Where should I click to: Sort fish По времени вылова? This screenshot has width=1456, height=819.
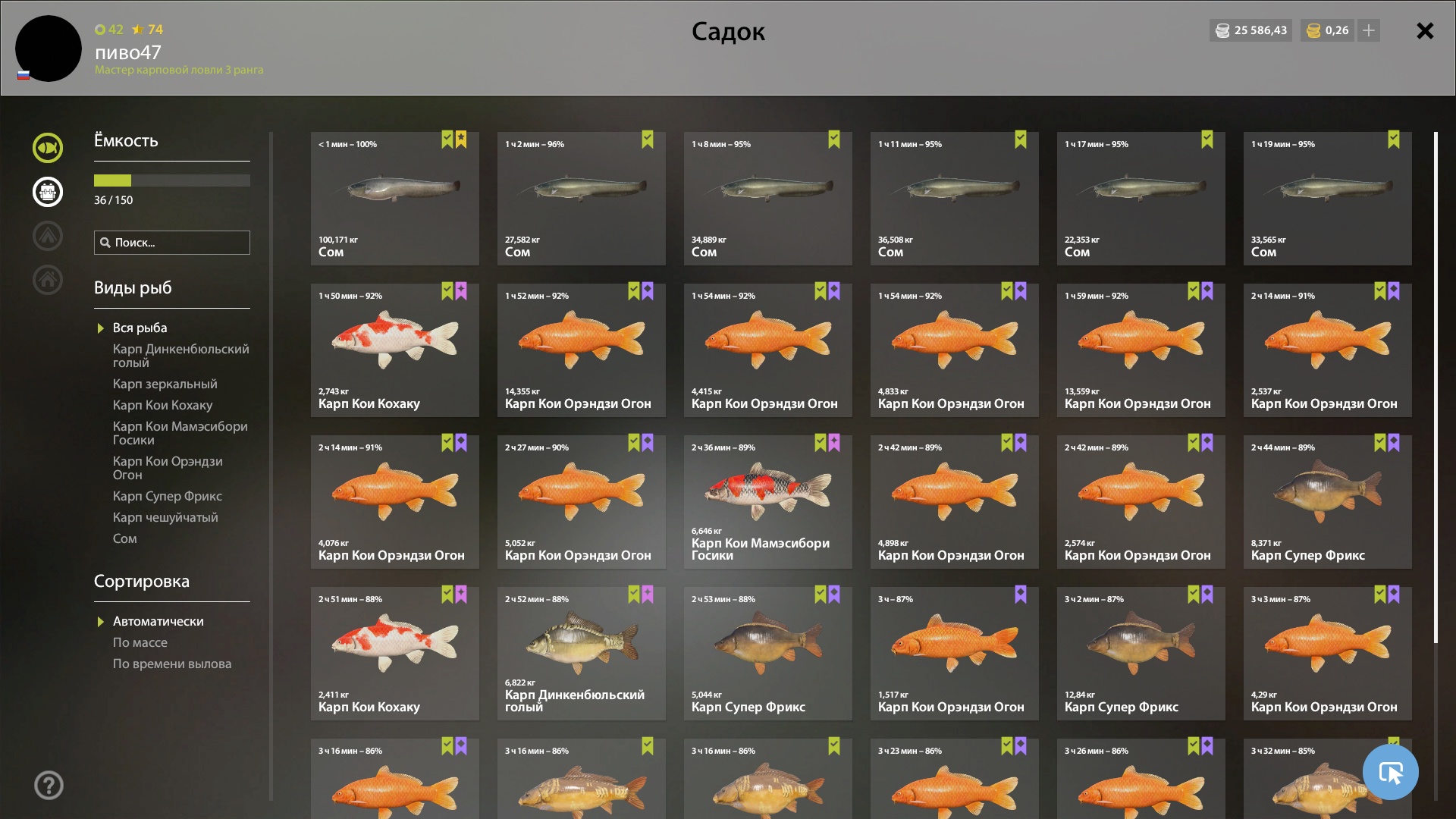pos(172,664)
